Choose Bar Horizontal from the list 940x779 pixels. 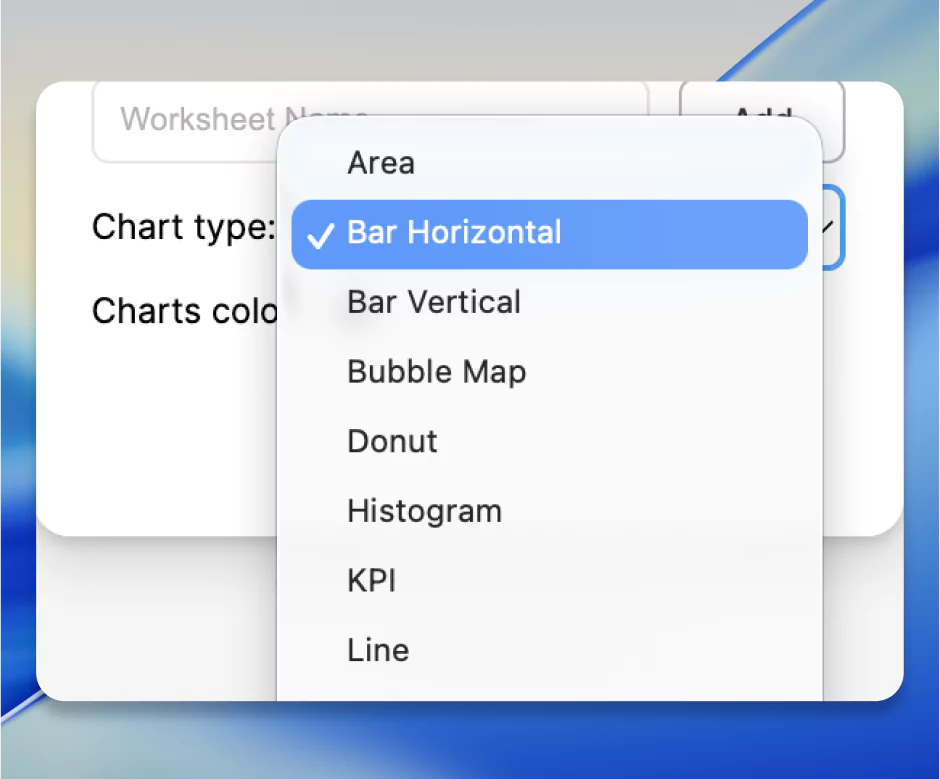453,232
